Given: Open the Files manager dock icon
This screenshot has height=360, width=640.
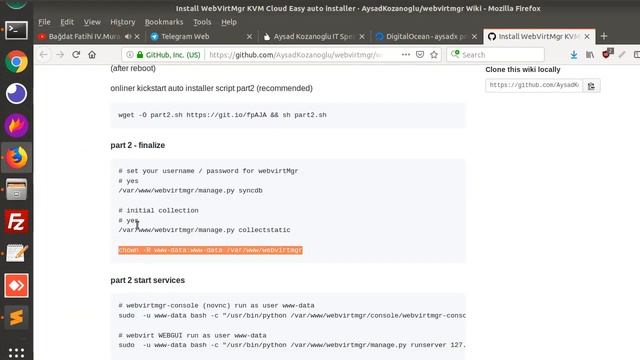Looking at the screenshot, I should pyautogui.click(x=16, y=189).
